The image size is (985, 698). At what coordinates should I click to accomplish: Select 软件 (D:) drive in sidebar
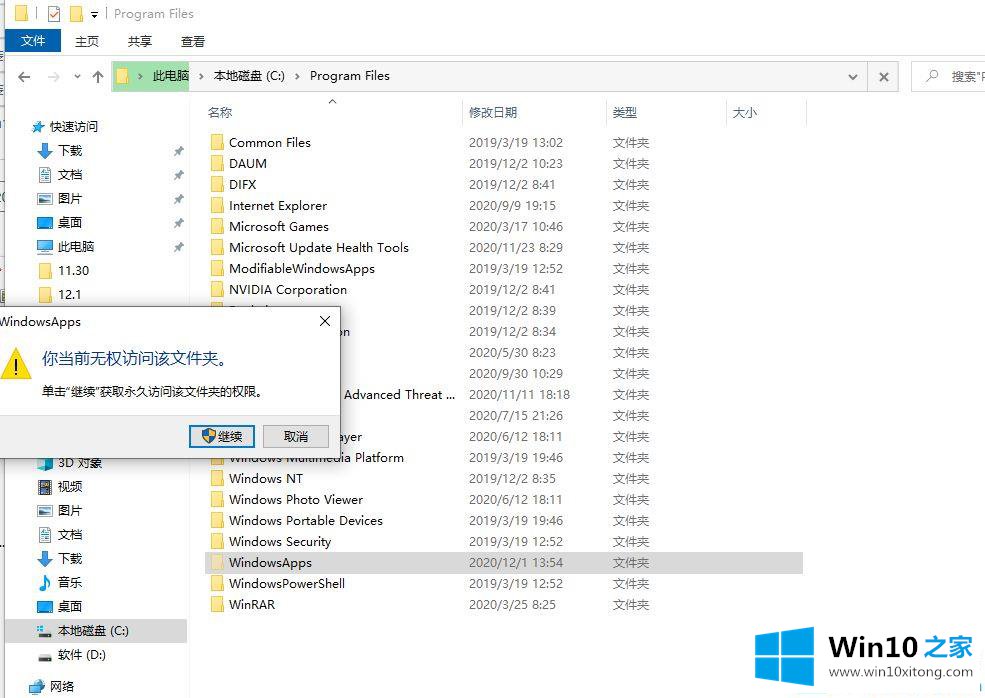tap(82, 655)
